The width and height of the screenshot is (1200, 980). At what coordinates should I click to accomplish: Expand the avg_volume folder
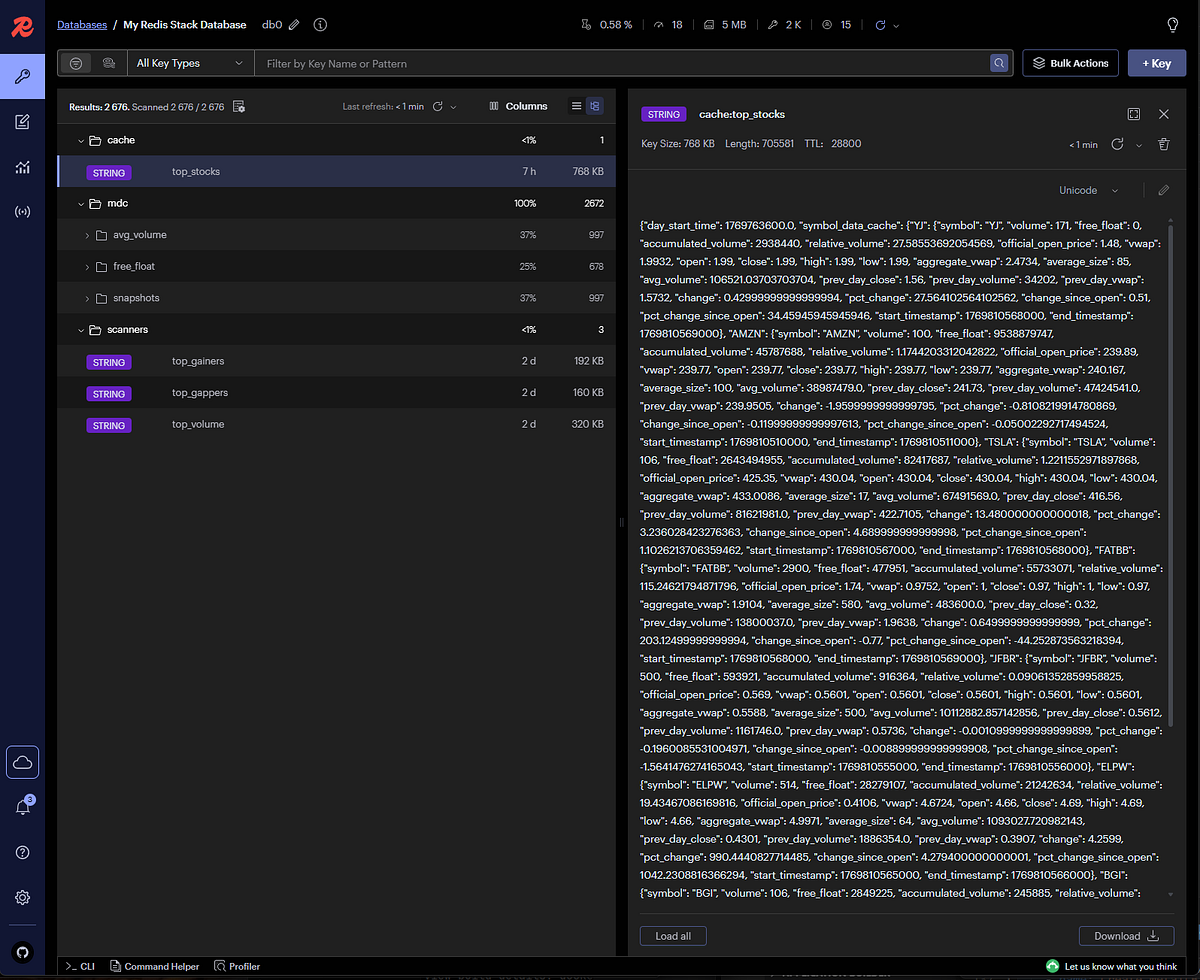tap(88, 235)
